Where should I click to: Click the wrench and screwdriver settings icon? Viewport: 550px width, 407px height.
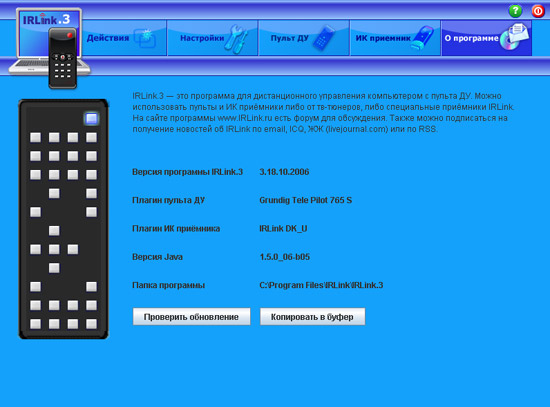237,39
